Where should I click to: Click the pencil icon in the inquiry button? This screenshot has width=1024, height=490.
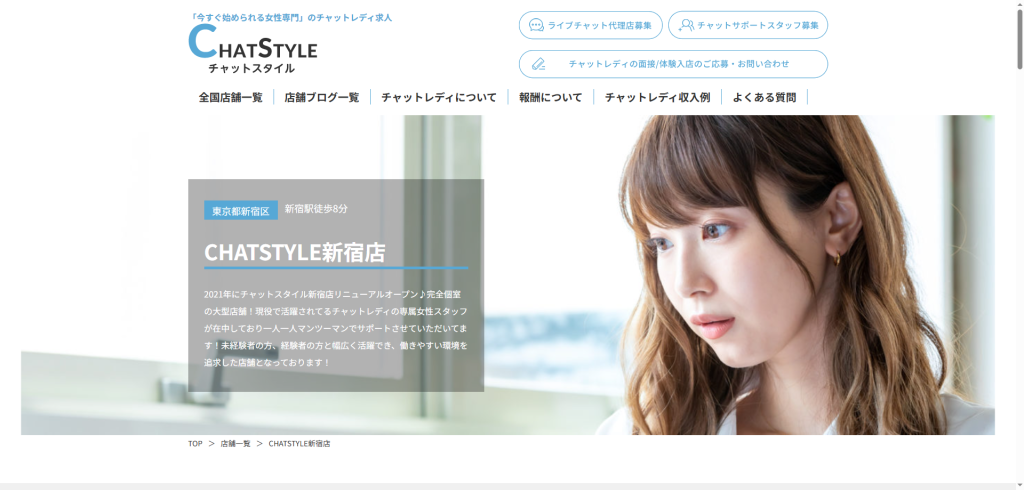[538, 64]
